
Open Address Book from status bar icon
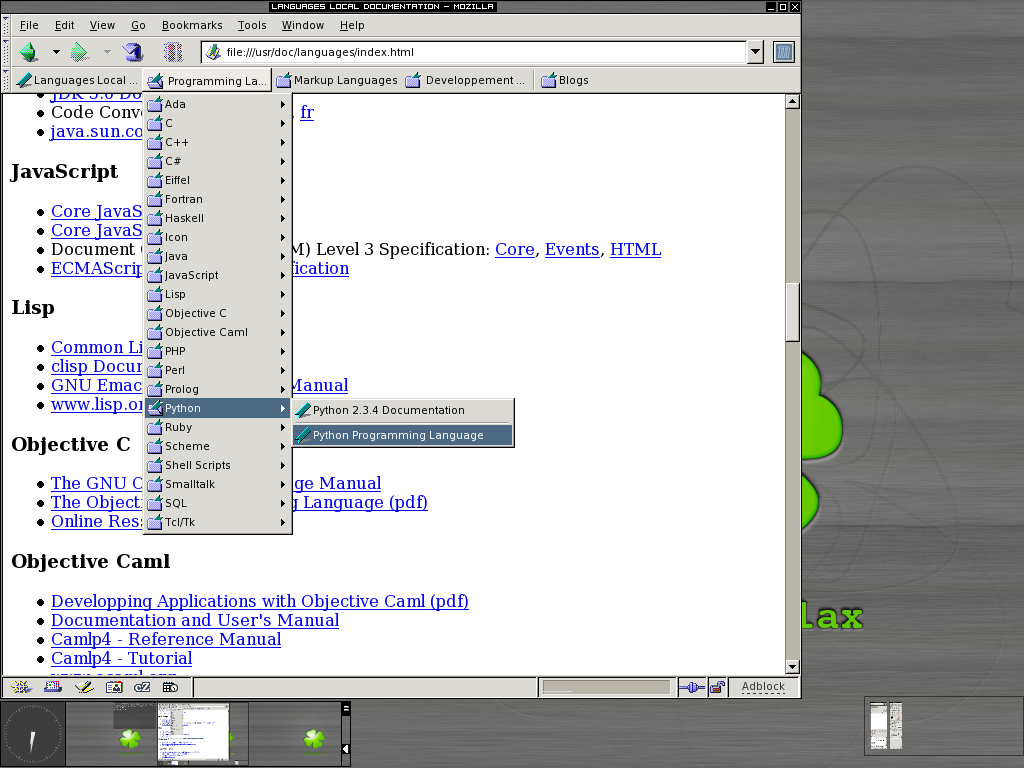coord(114,687)
